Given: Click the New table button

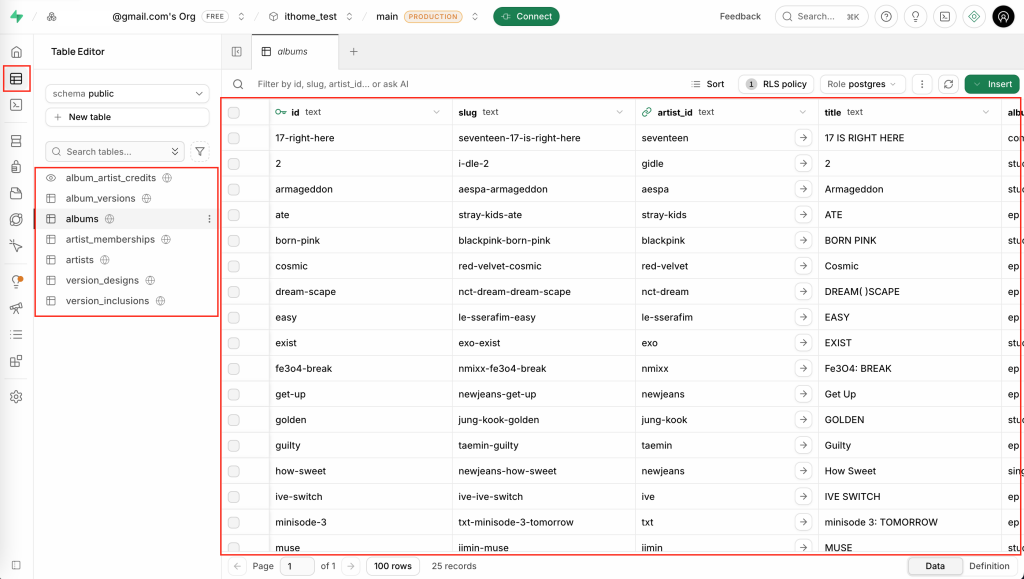Looking at the screenshot, I should point(127,117).
